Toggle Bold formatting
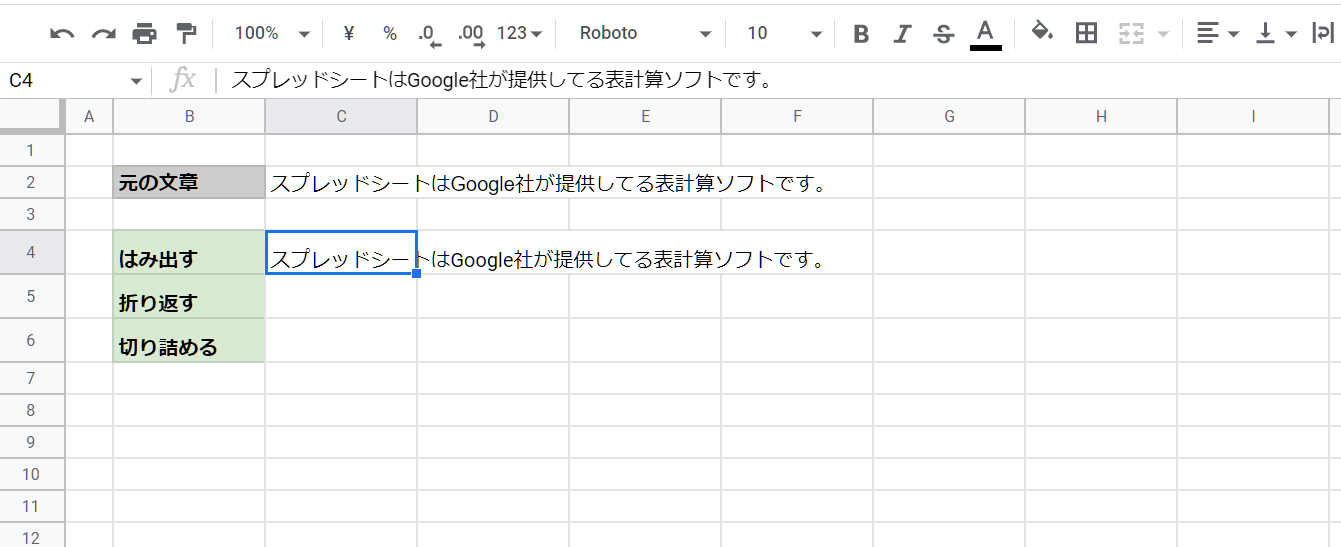 (x=861, y=34)
